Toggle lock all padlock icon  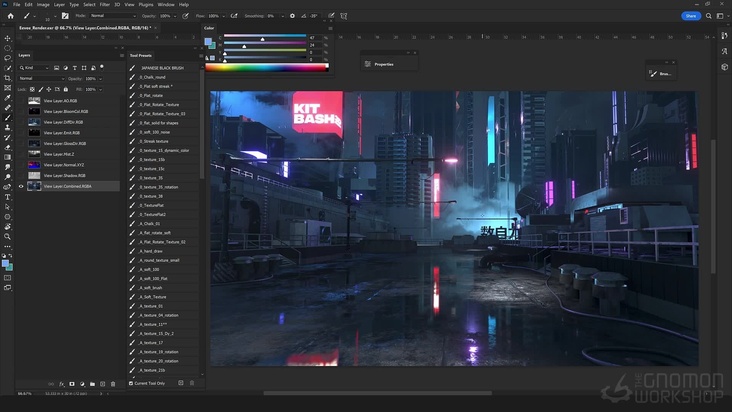tap(66, 89)
